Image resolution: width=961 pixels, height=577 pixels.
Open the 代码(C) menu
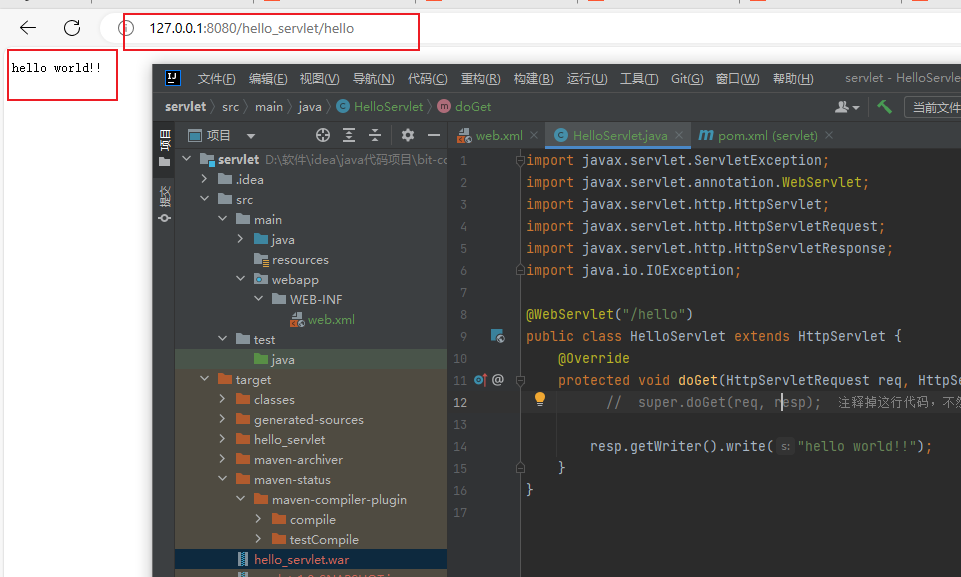coord(427,79)
